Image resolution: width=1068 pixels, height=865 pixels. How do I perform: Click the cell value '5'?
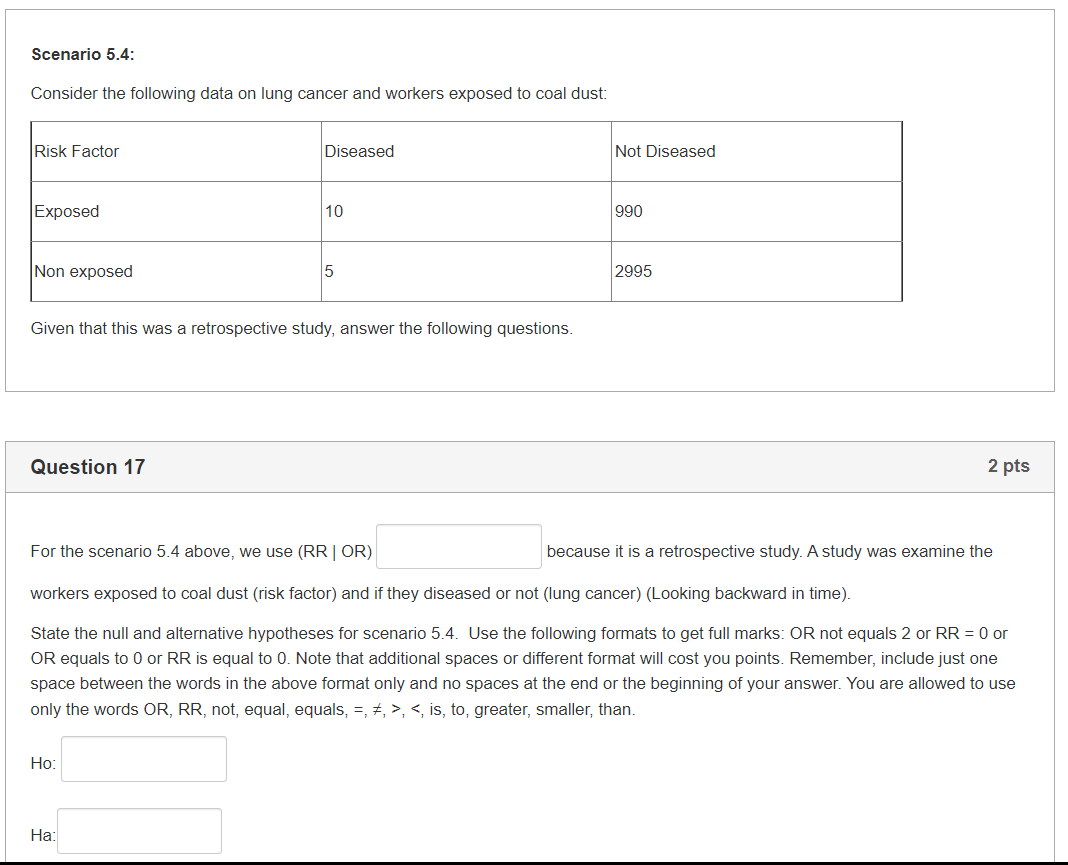tap(329, 271)
